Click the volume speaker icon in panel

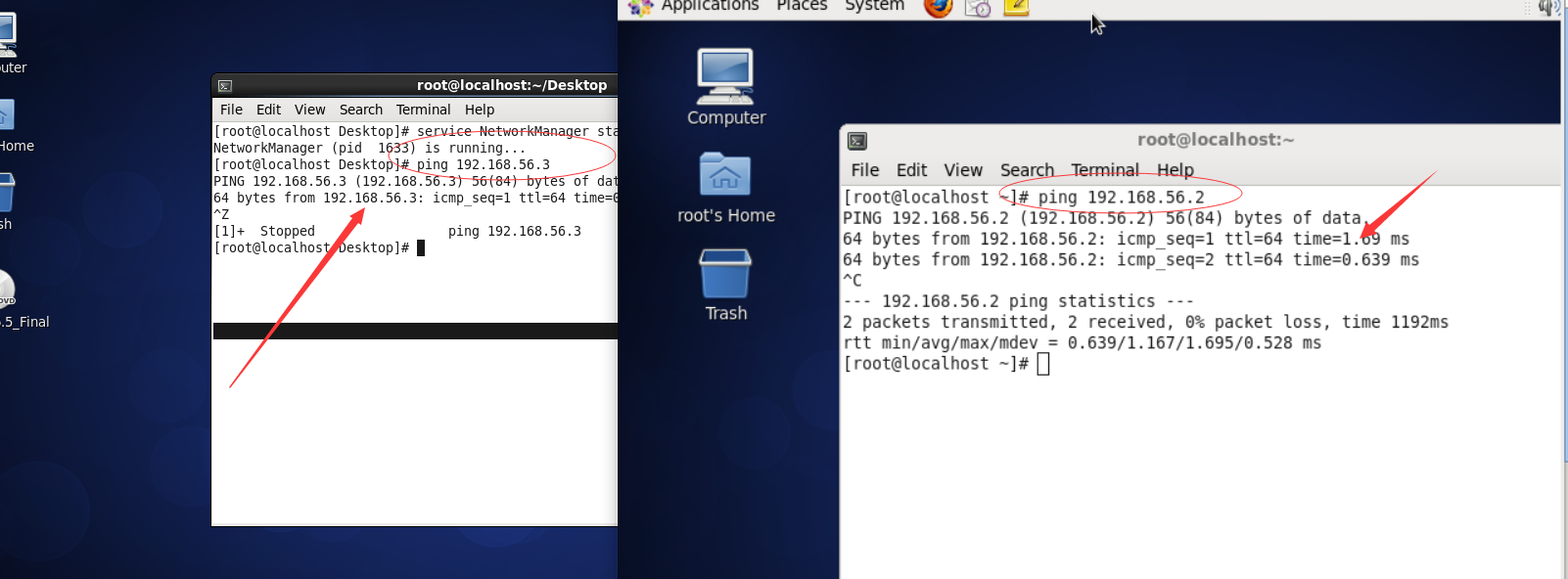click(x=1548, y=7)
